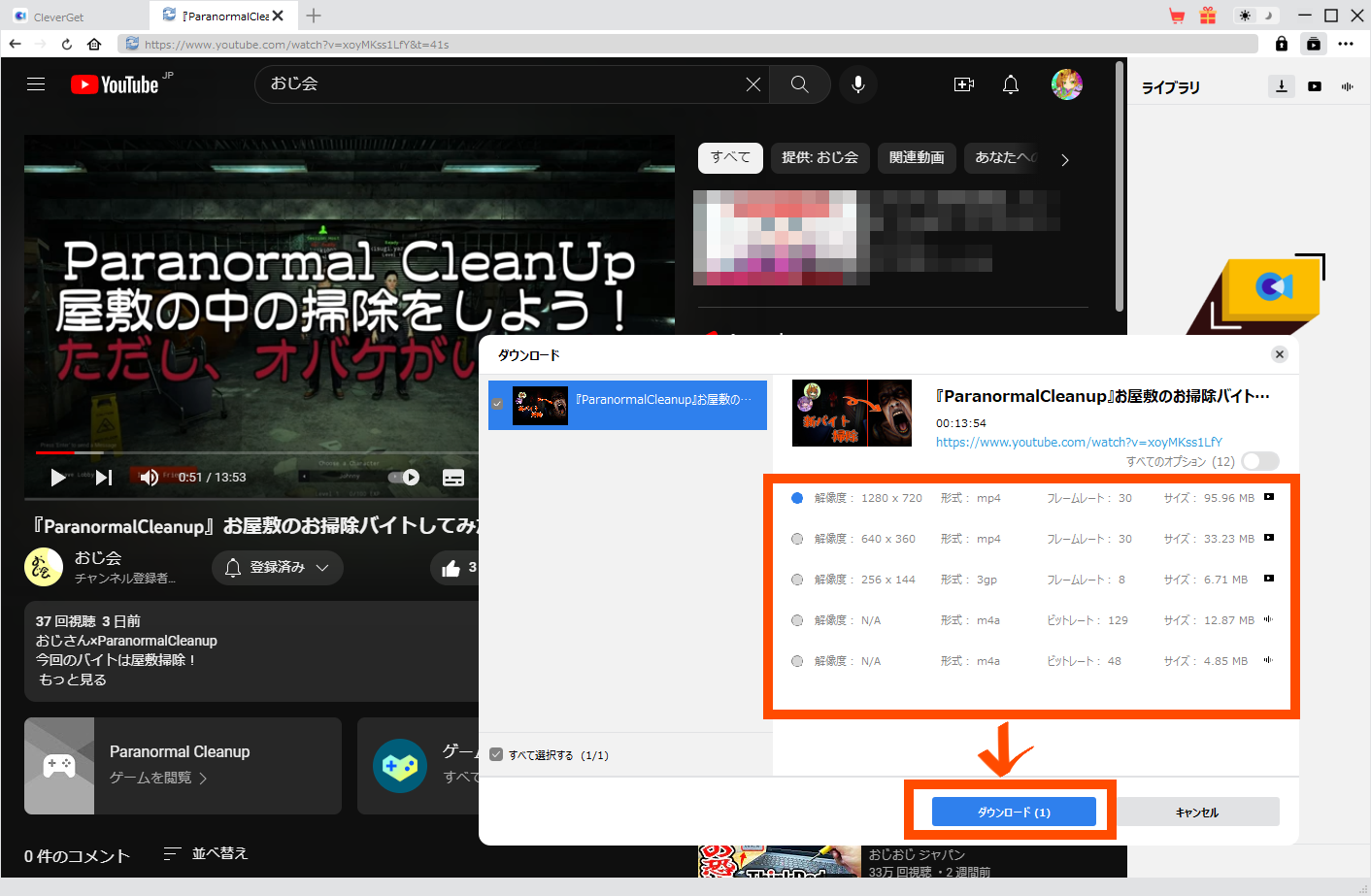This screenshot has width=1371, height=896.
Task: Expand description with もっと見る
Action: point(73,680)
